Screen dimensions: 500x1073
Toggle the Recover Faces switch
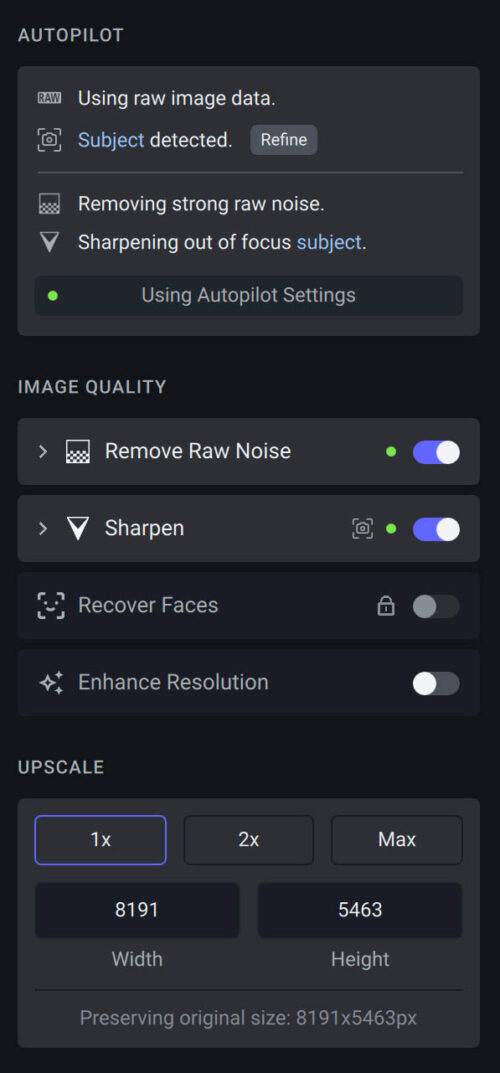tap(436, 606)
